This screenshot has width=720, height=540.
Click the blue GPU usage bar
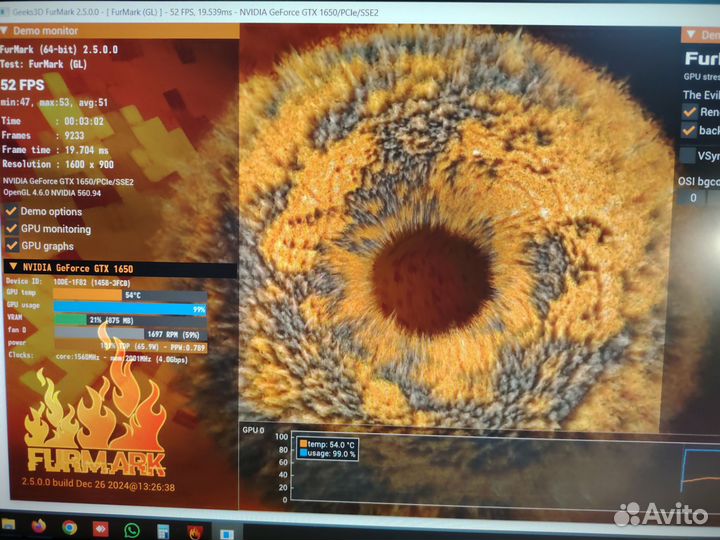[130, 308]
